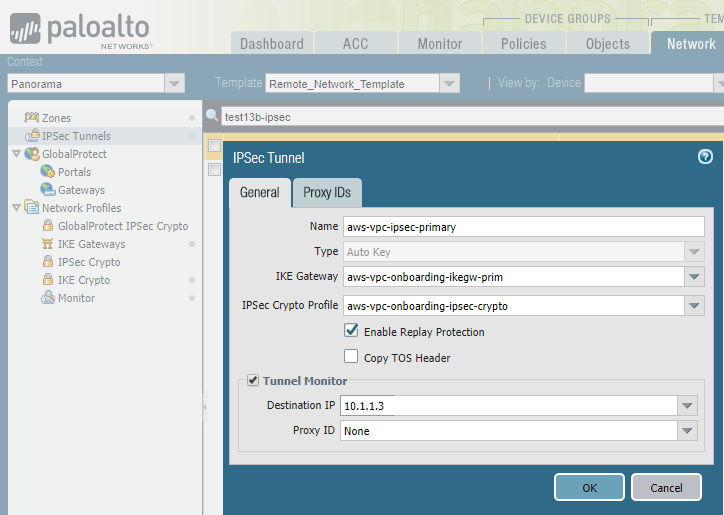Screen dimensions: 724x515
Task: Open the Context Panorama dropdown
Action: pyautogui.click(x=175, y=84)
